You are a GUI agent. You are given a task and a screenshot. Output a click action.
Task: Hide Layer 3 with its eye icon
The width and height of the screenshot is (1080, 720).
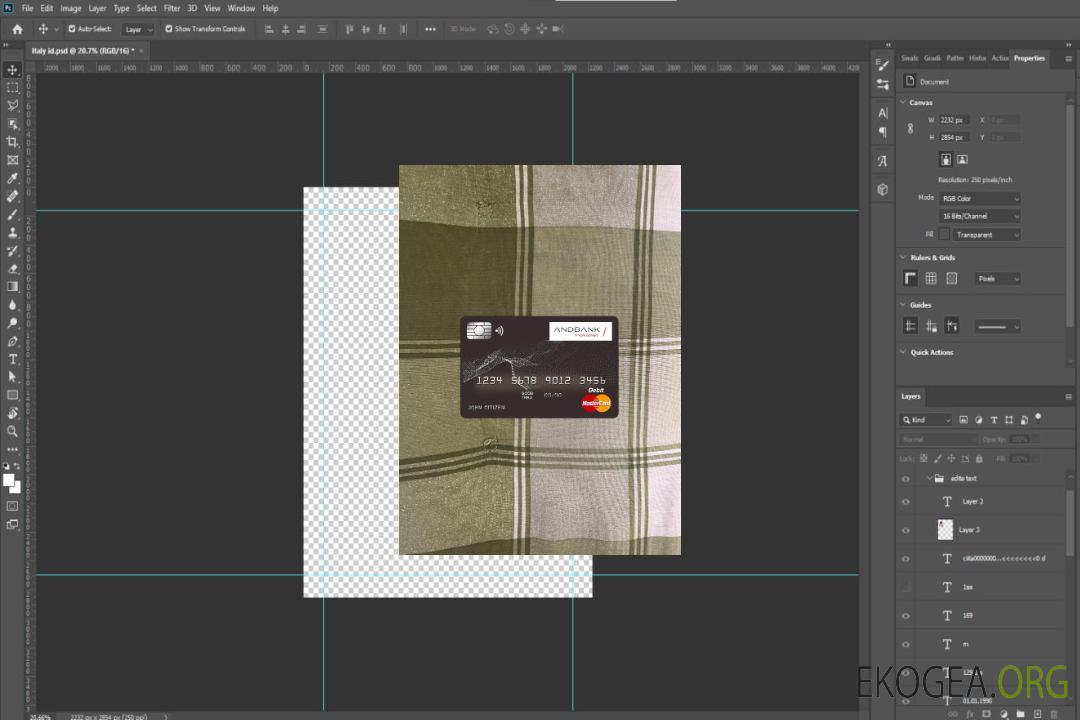[x=906, y=531]
